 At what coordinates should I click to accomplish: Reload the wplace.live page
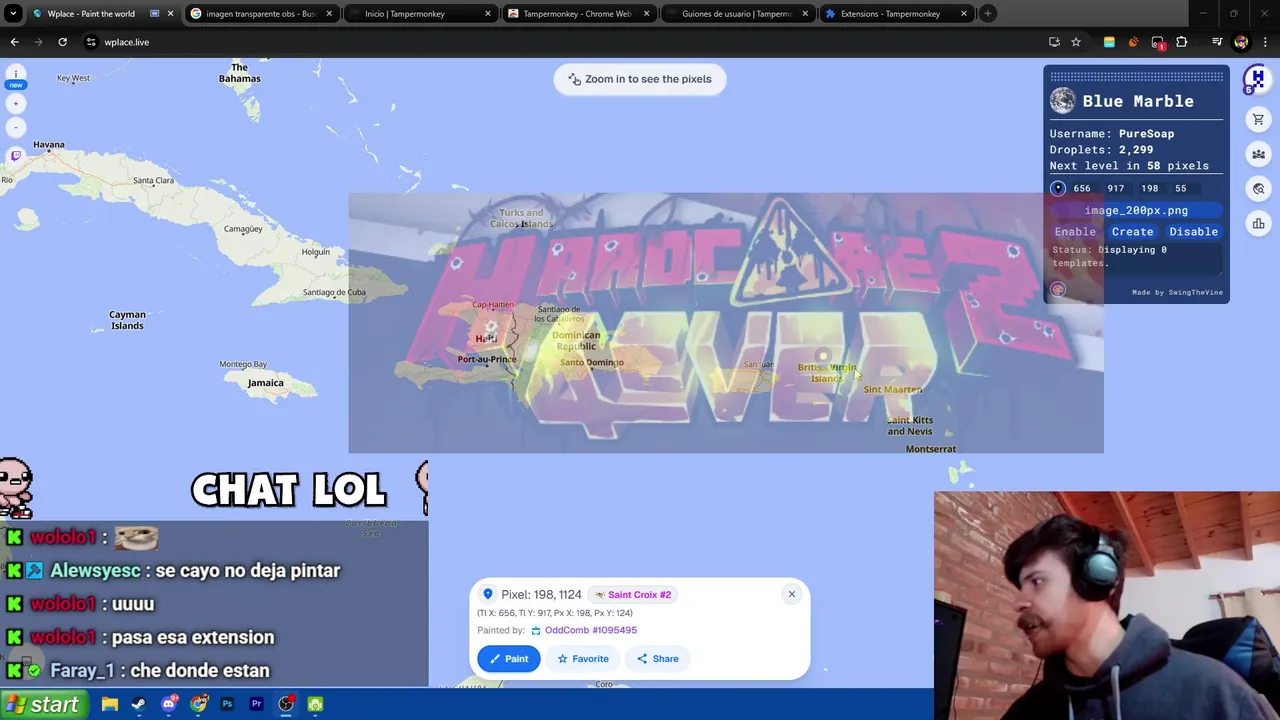click(62, 42)
